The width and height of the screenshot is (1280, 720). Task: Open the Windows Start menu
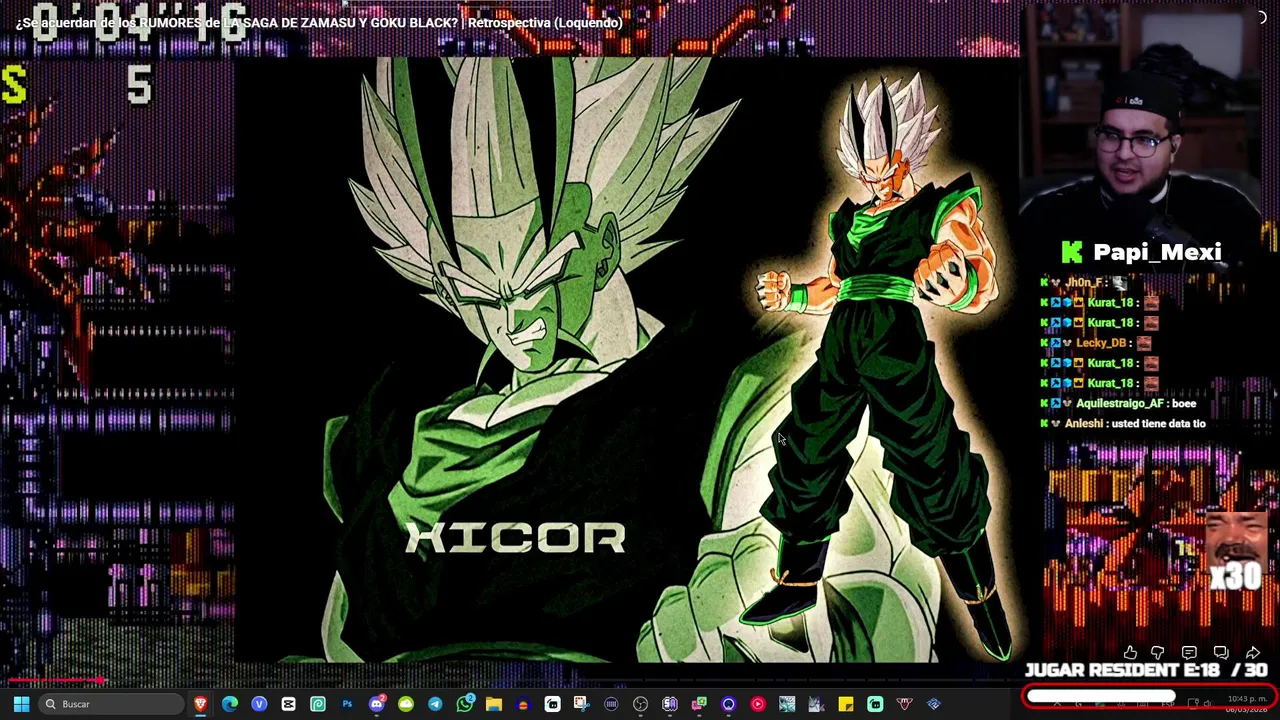coord(21,704)
